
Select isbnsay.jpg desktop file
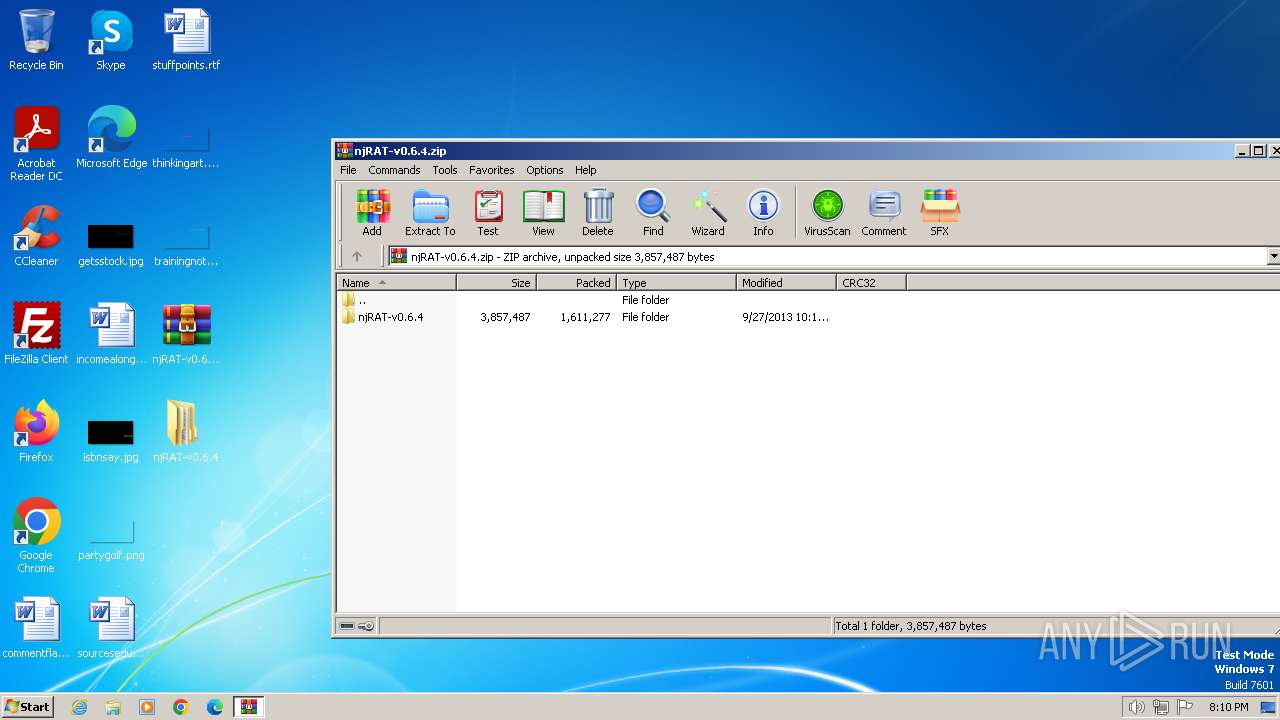[111, 440]
